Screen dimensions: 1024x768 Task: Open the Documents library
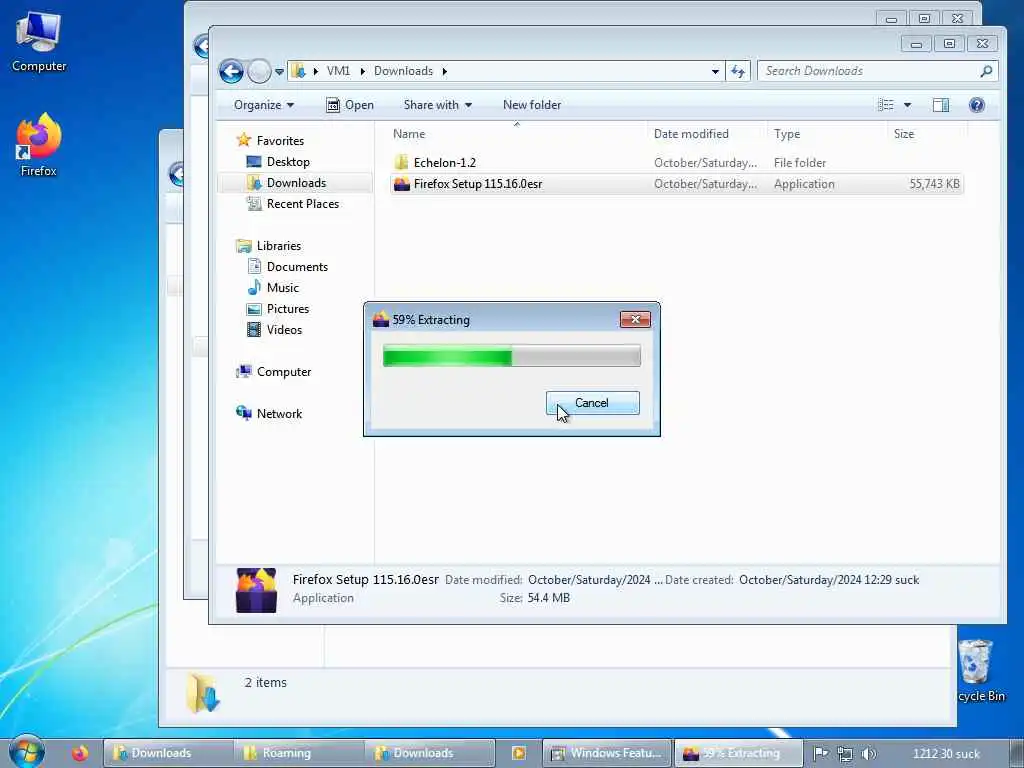297,266
